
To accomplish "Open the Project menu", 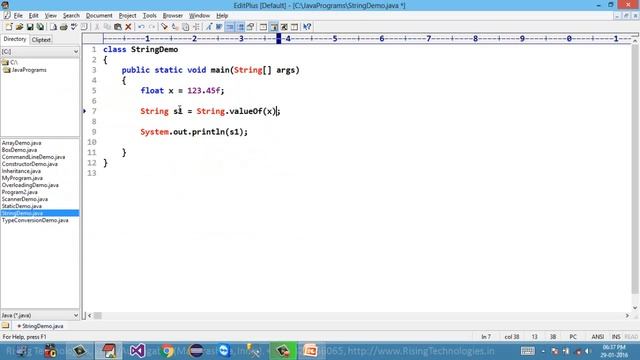I will coord(127,16).
